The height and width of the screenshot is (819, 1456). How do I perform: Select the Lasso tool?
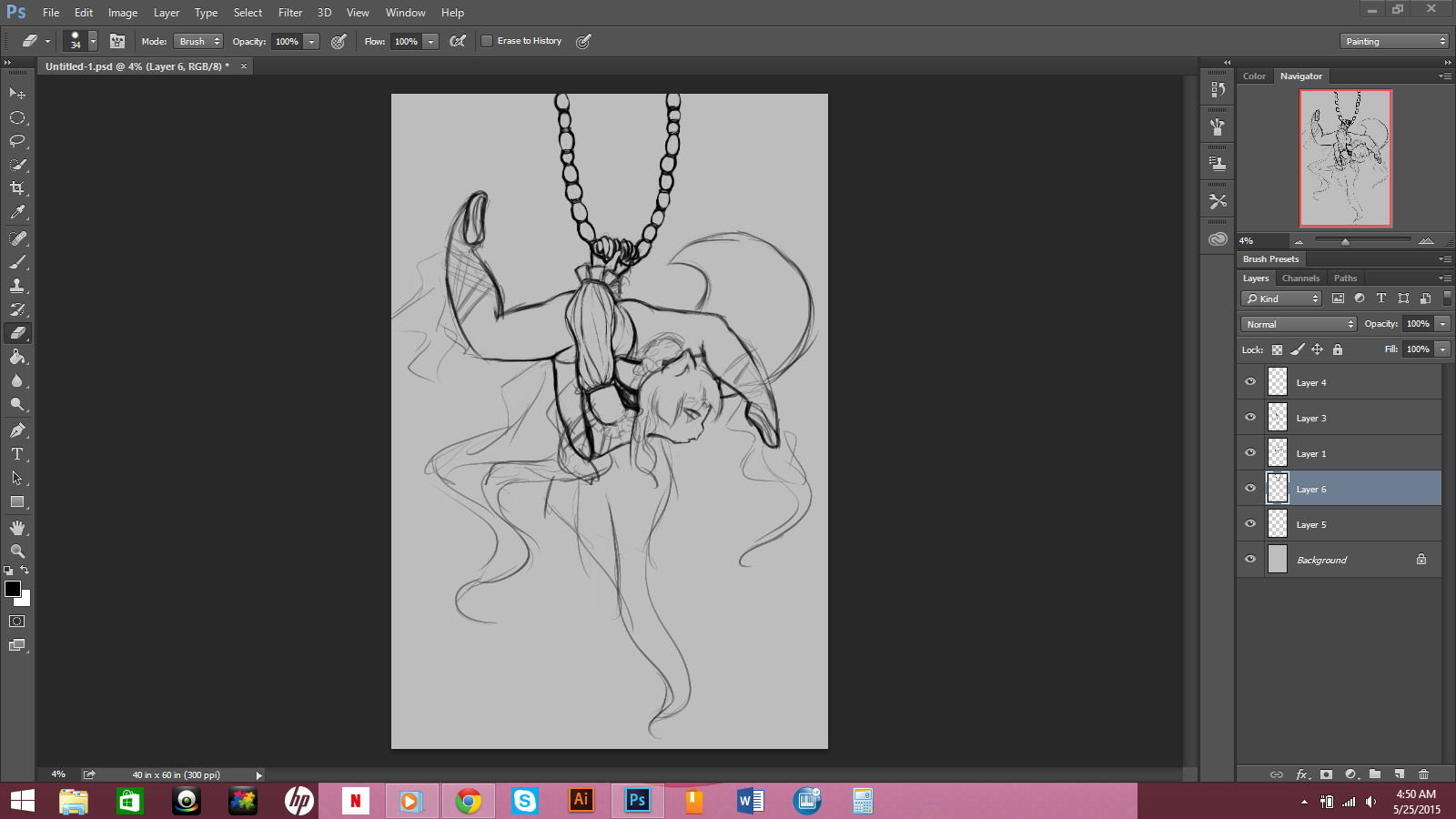[x=17, y=141]
